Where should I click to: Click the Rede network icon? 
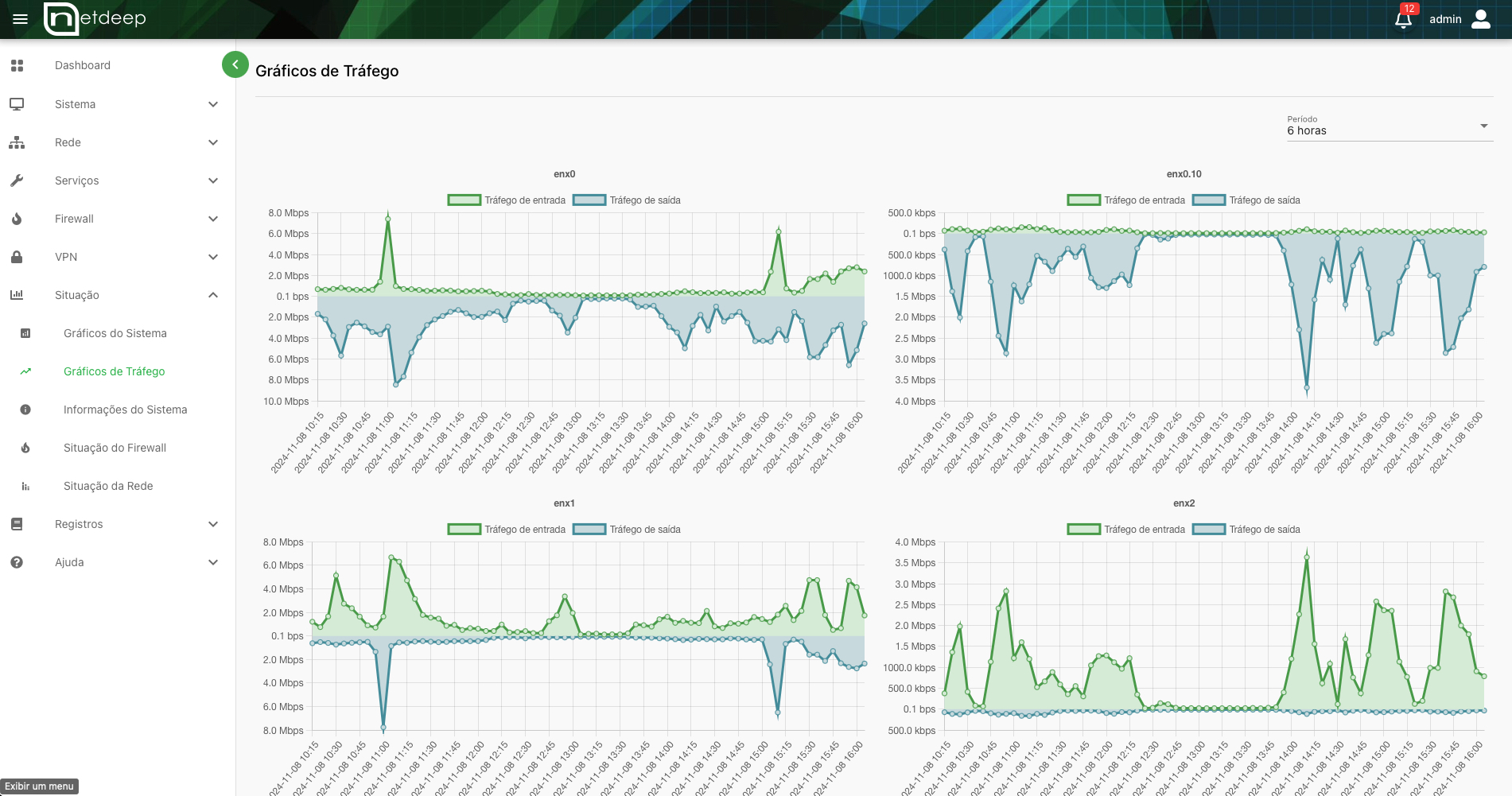pos(17,142)
